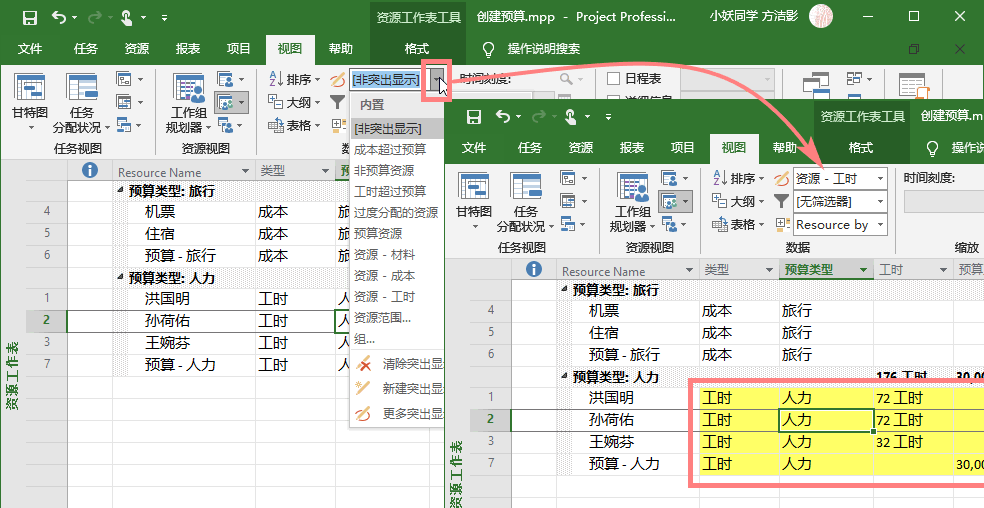Image resolution: width=984 pixels, height=508 pixels.
Task: Click highlight marker icon in back window
Action: tap(338, 79)
